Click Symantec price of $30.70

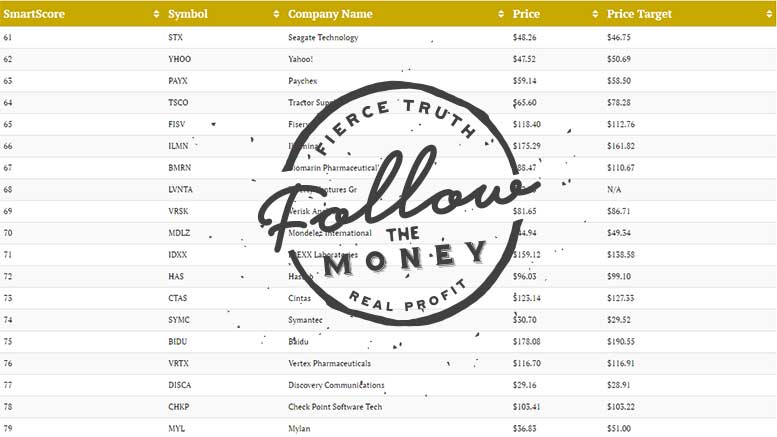pyautogui.click(x=524, y=320)
